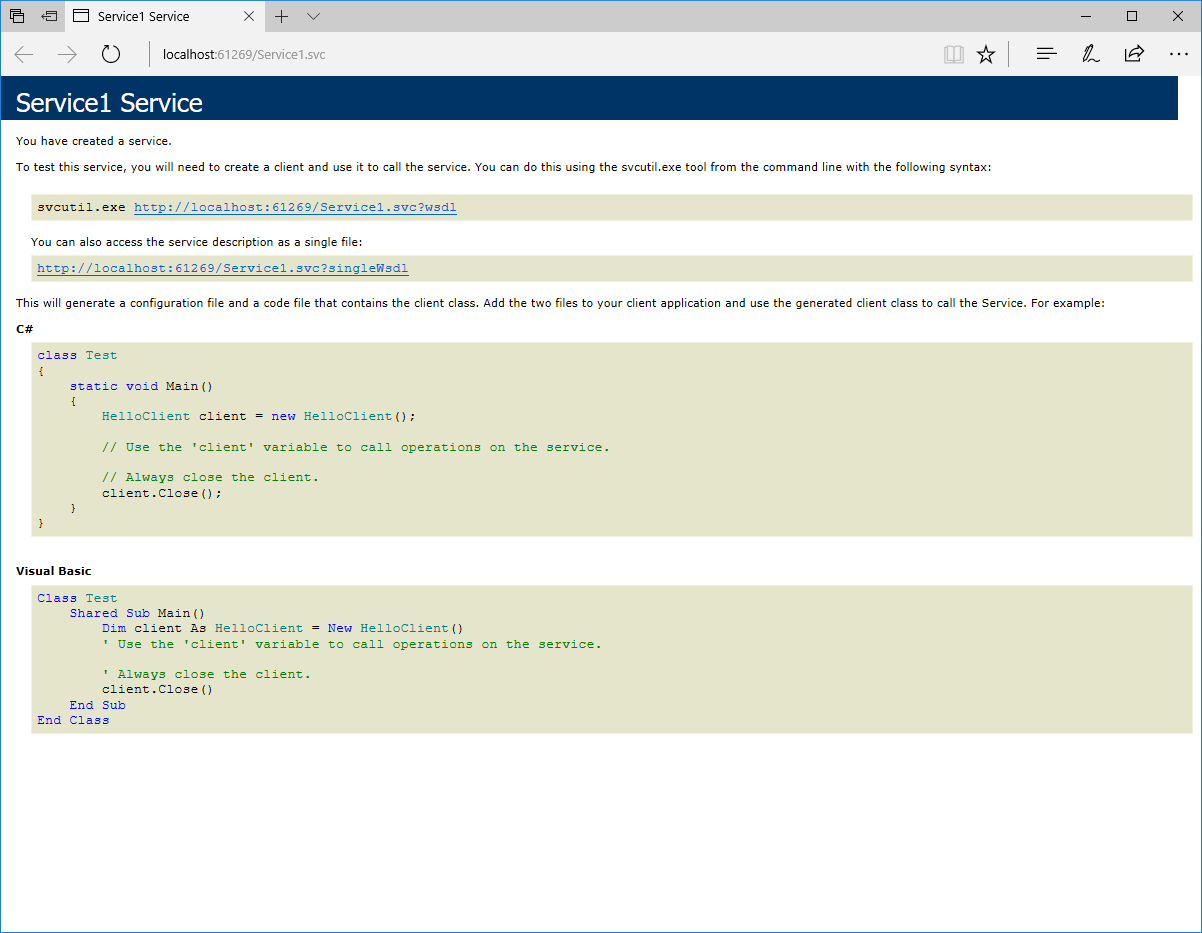Go back with the back arrow
Image resolution: width=1202 pixels, height=933 pixels.
tap(24, 54)
